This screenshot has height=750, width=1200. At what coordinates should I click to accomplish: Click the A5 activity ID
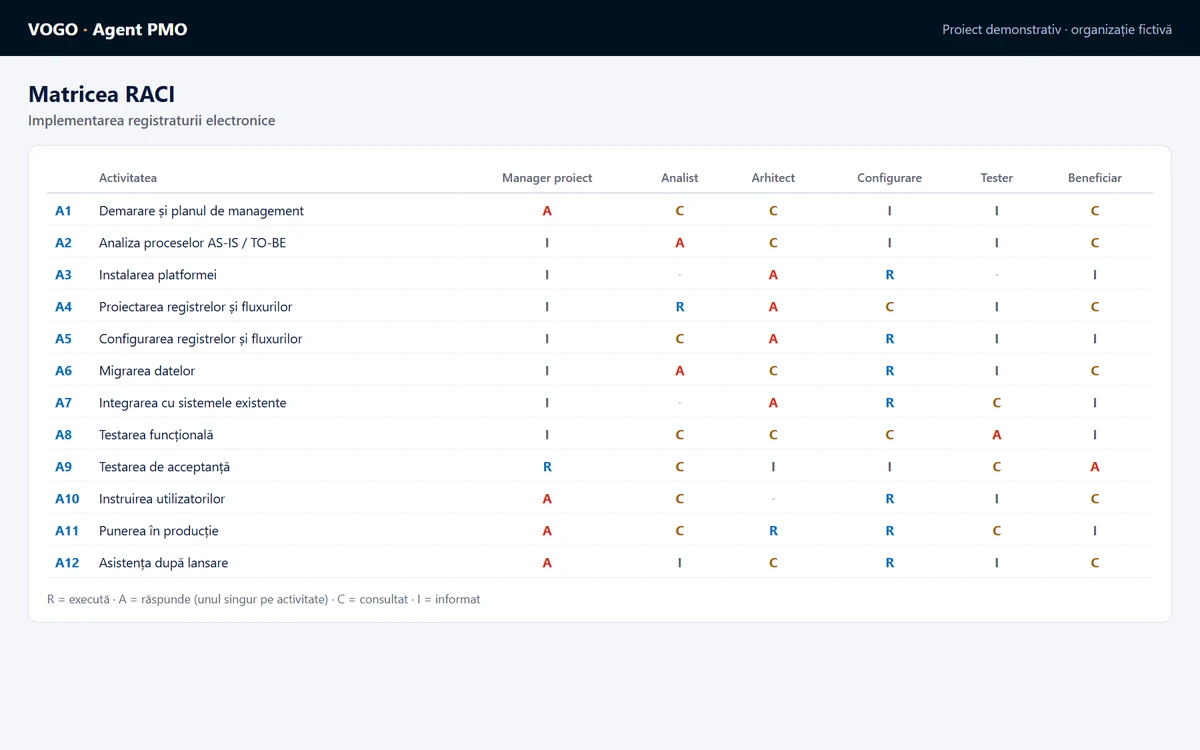coord(63,339)
